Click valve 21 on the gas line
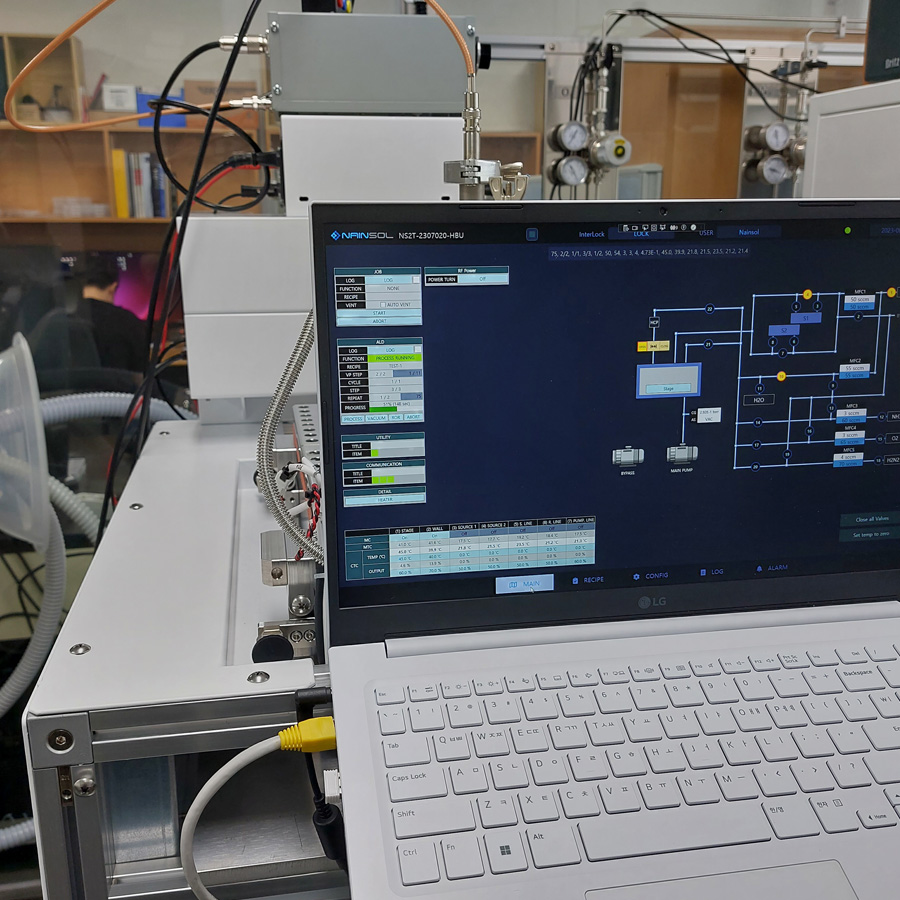 709,344
